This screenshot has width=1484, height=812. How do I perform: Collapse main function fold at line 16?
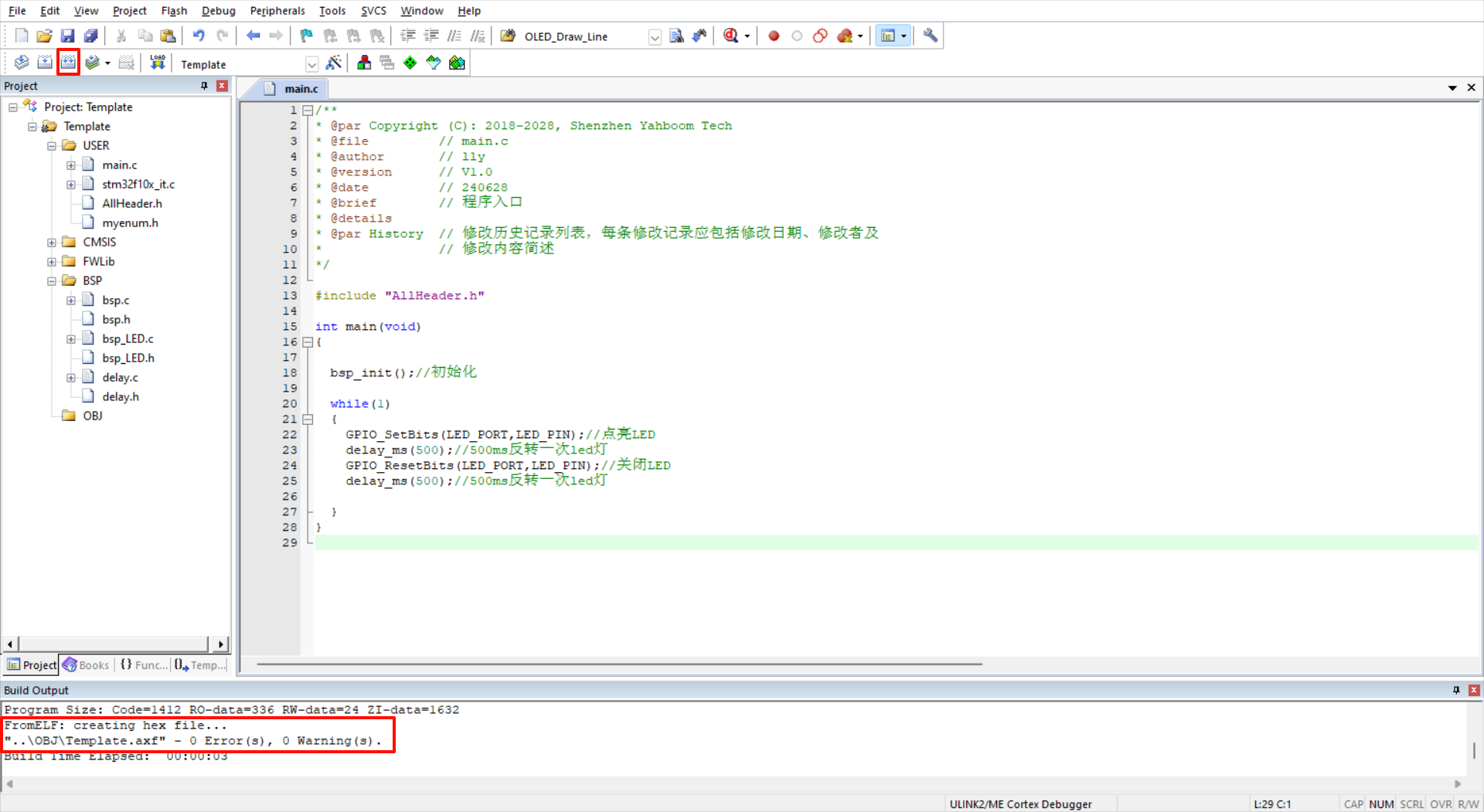coord(308,342)
